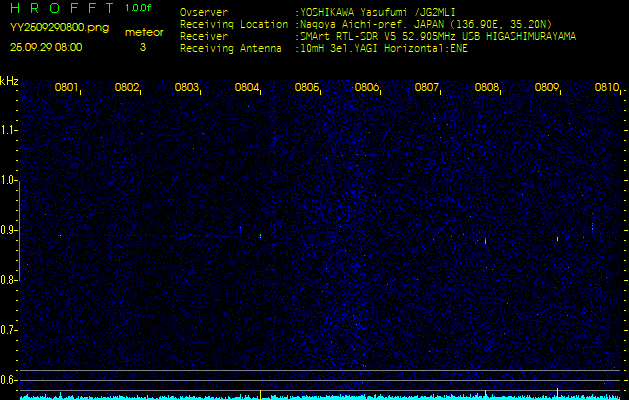Screen dimensions: 629x400
Task: Click the Receiver RTL-SDR description line
Action: (x=378, y=37)
